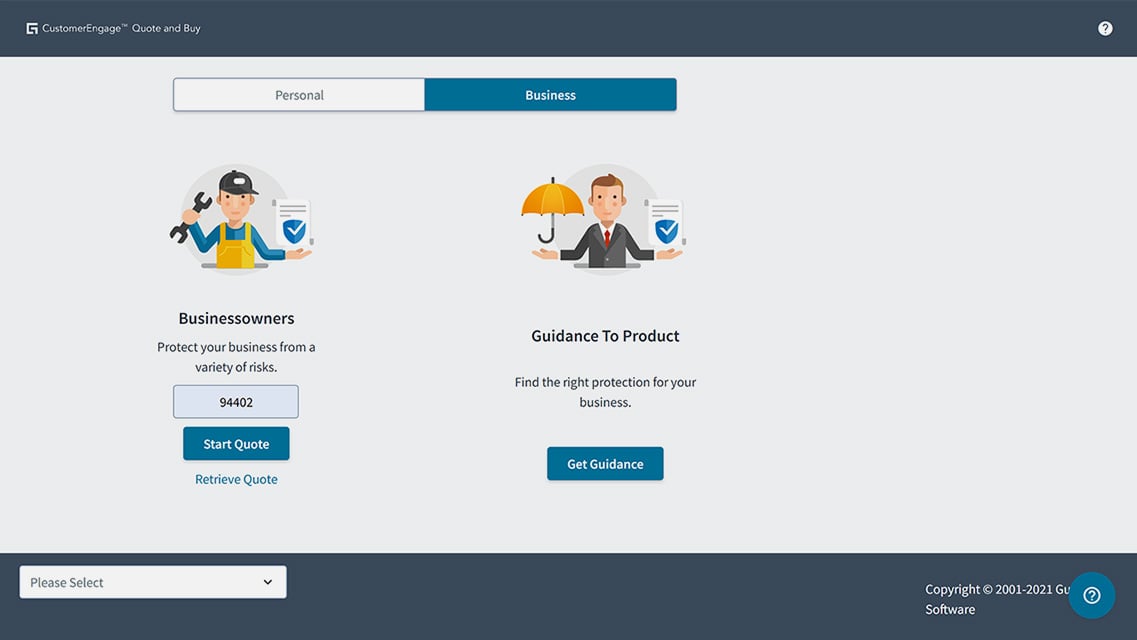Image resolution: width=1137 pixels, height=640 pixels.
Task: Click the shield badge on the Businessowners card
Action: coord(293,232)
